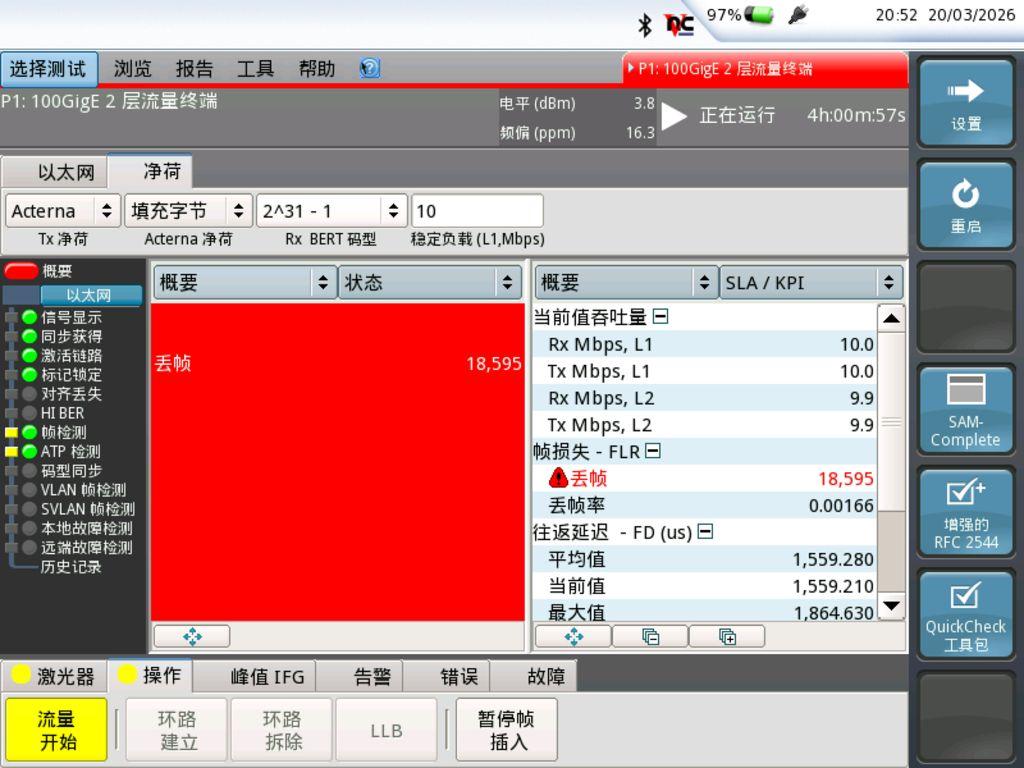The width and height of the screenshot is (1024, 768).
Task: Switch to the 以太网 tab
Action: [x=66, y=172]
